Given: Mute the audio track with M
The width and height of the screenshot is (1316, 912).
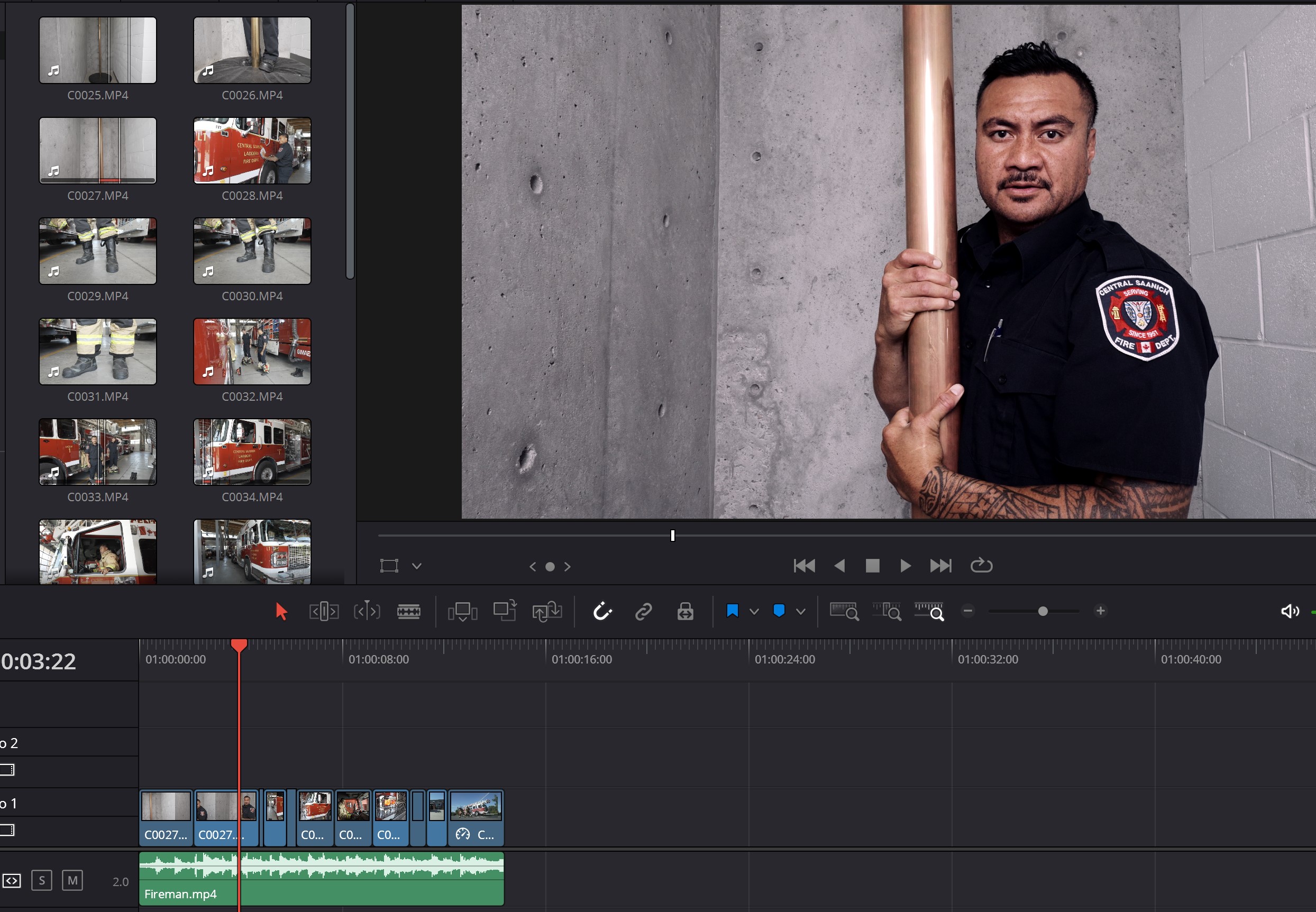Looking at the screenshot, I should pos(72,881).
